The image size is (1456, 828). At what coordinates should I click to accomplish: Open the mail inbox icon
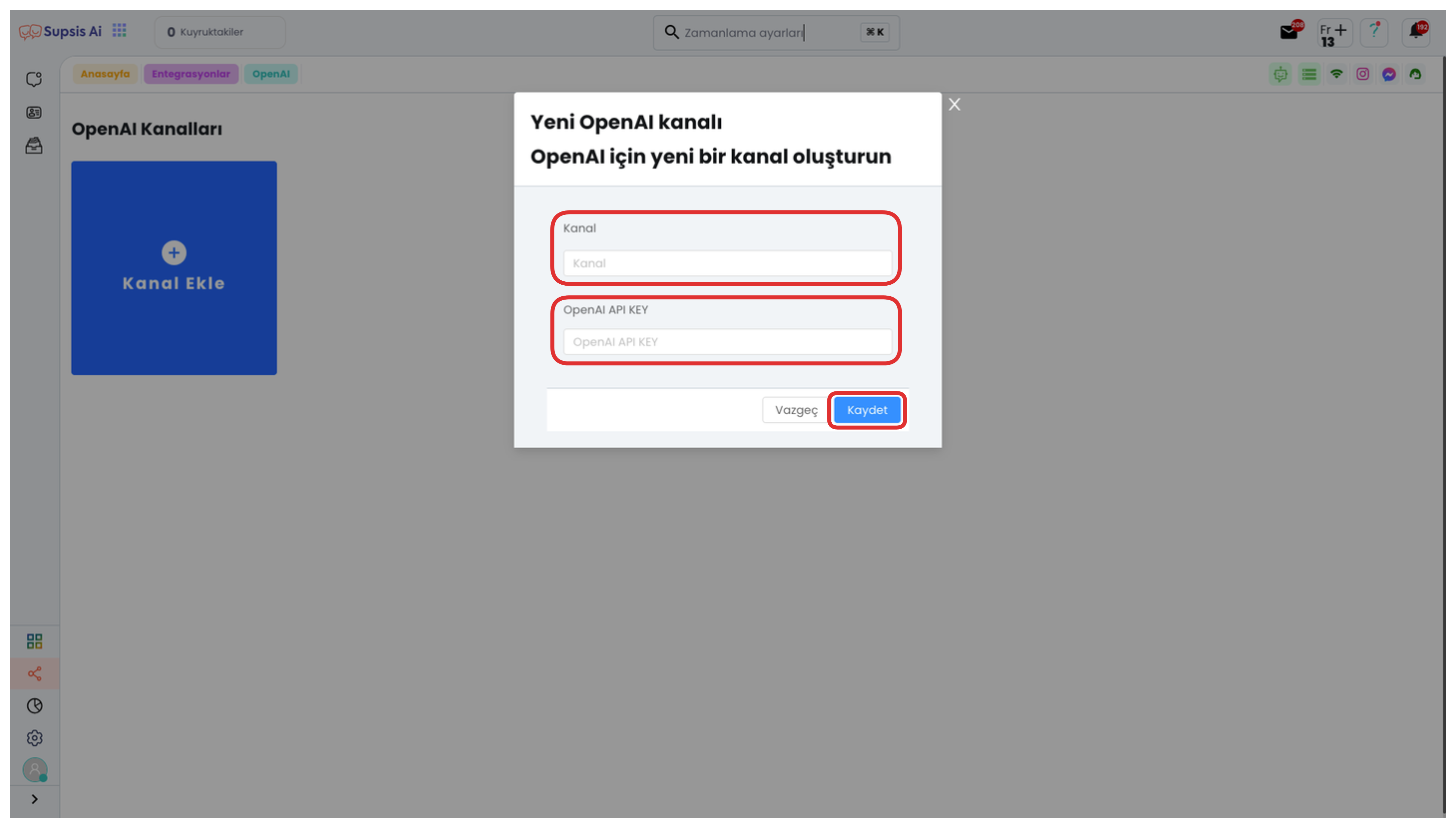(1289, 32)
